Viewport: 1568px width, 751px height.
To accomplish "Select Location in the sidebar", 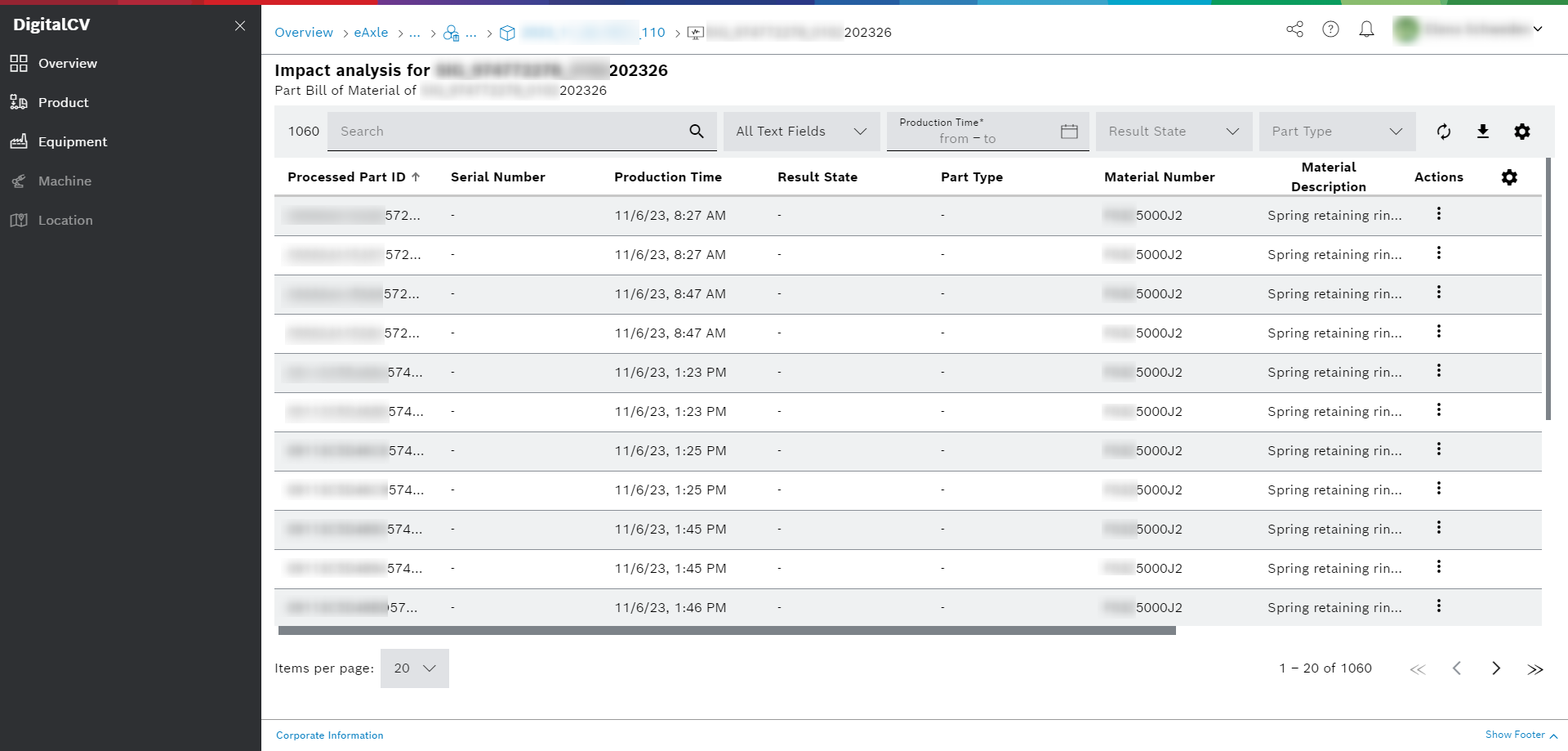I will [65, 220].
